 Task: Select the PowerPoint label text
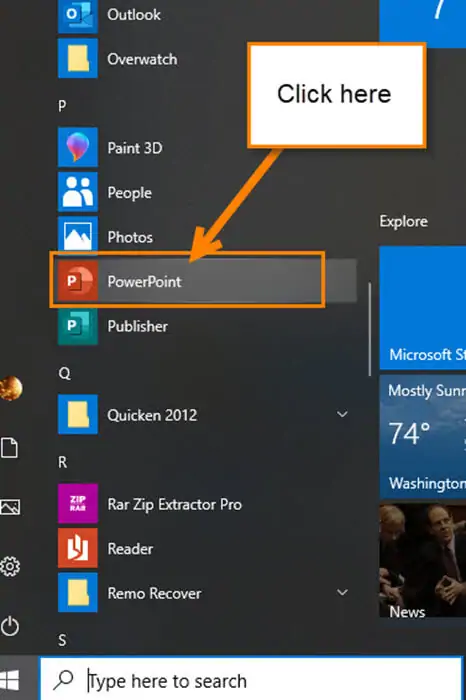144,282
